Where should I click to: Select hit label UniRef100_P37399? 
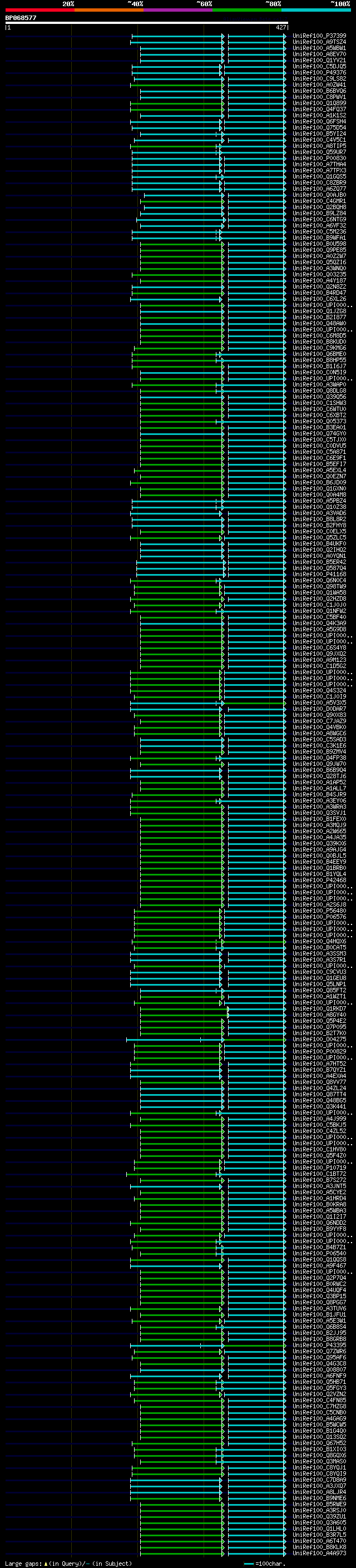(x=319, y=36)
